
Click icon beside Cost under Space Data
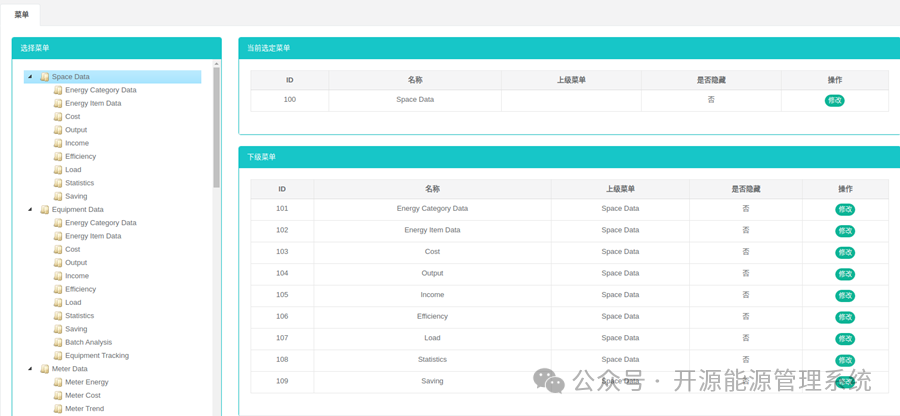pyautogui.click(x=58, y=116)
